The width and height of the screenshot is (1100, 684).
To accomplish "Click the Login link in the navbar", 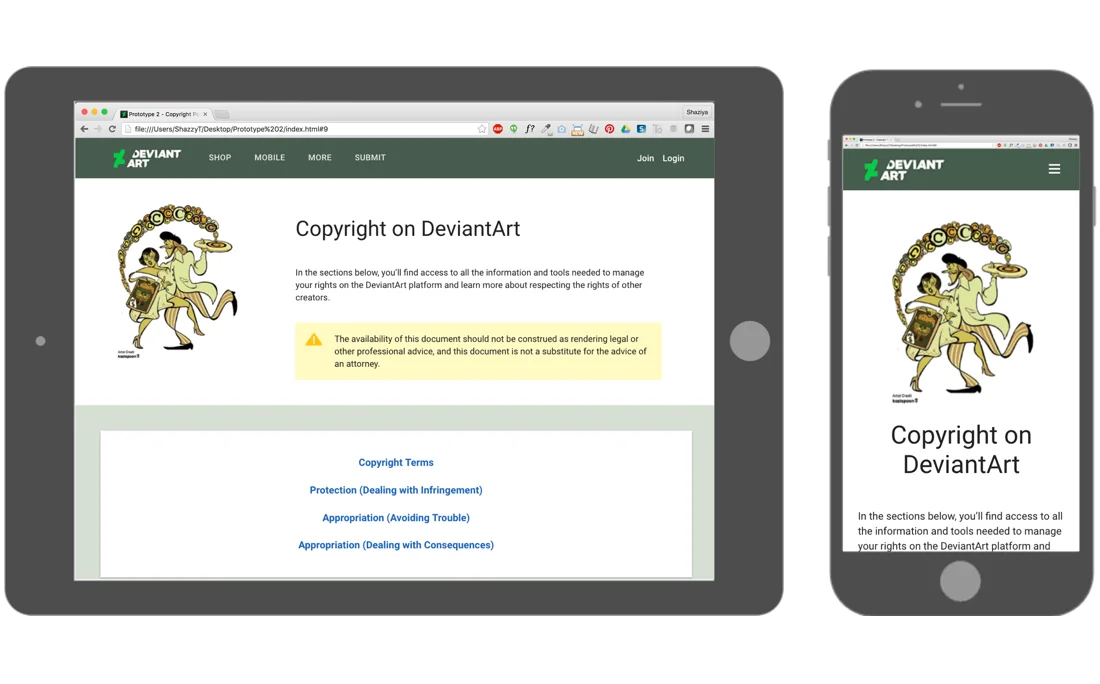I will click(673, 159).
